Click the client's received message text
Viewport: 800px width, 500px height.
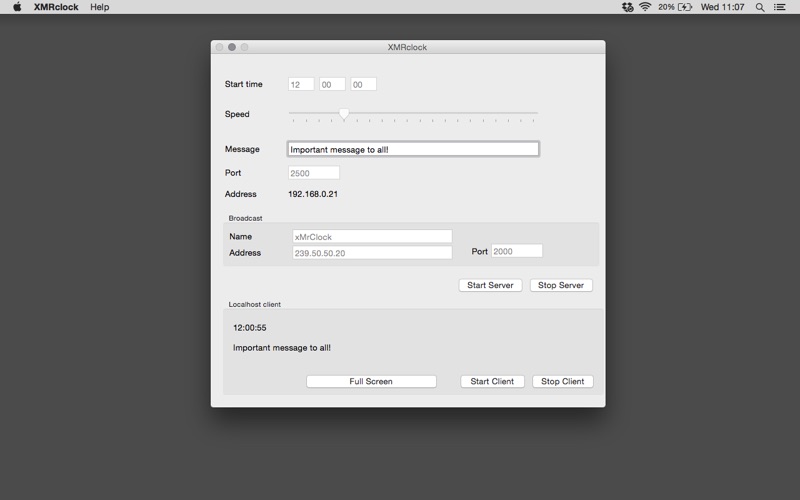(x=282, y=347)
